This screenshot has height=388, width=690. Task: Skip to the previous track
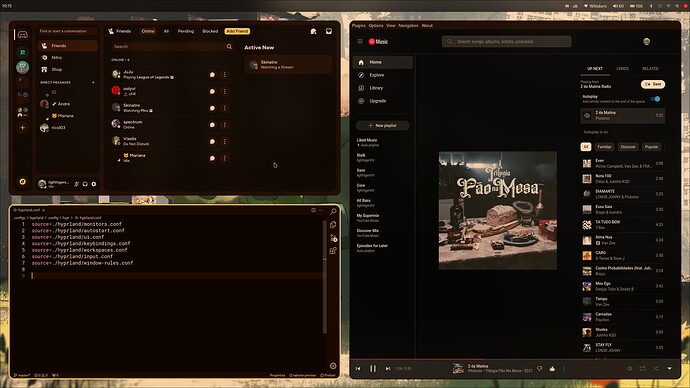coord(358,369)
